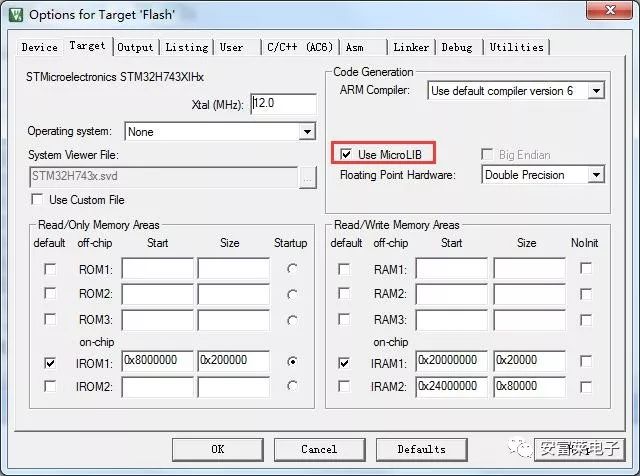Click the IRAM1 Size field showing 0x20000
The width and height of the screenshot is (640, 476).
point(529,361)
